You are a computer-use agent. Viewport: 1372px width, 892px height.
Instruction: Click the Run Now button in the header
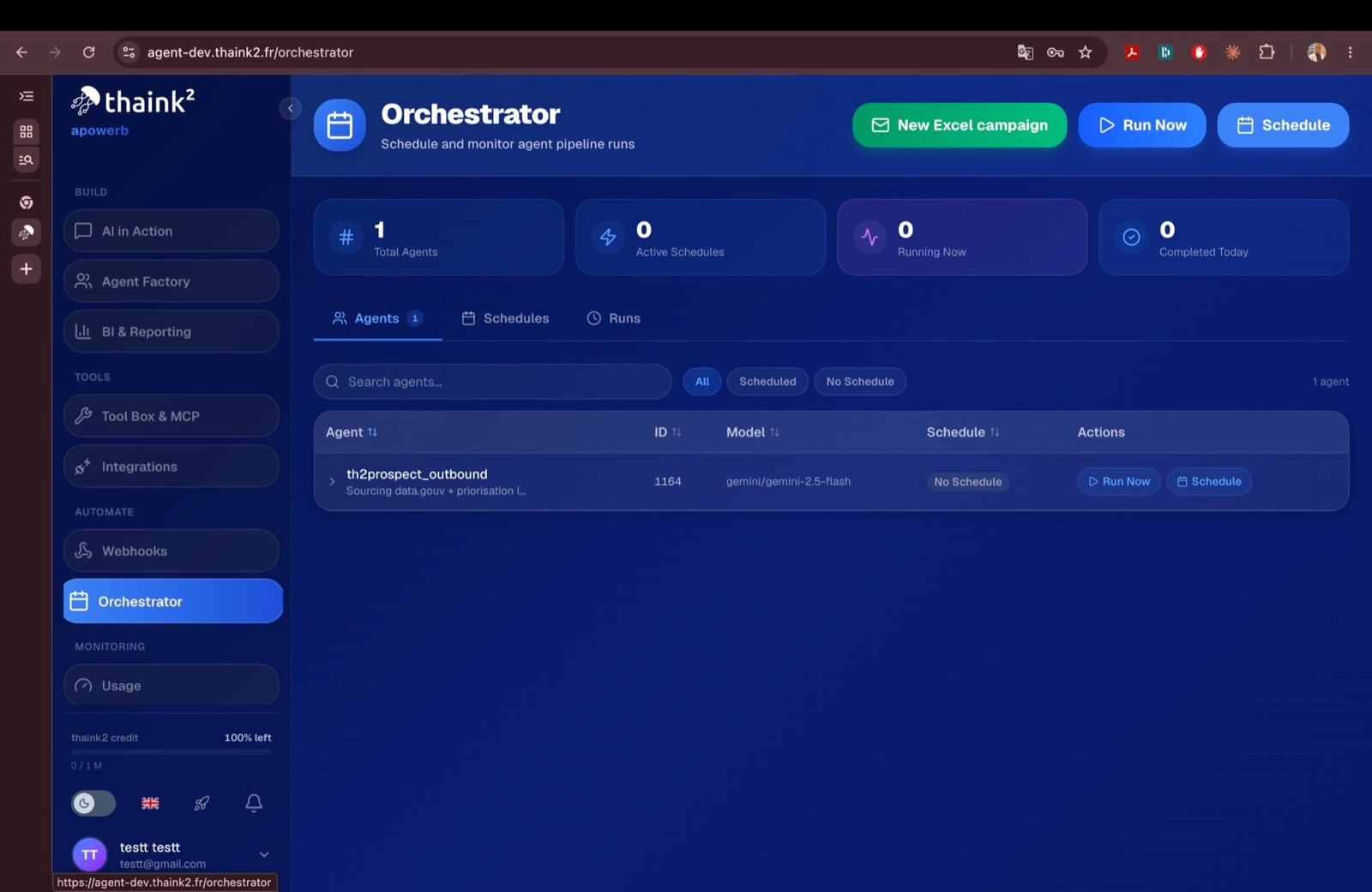[x=1142, y=125]
